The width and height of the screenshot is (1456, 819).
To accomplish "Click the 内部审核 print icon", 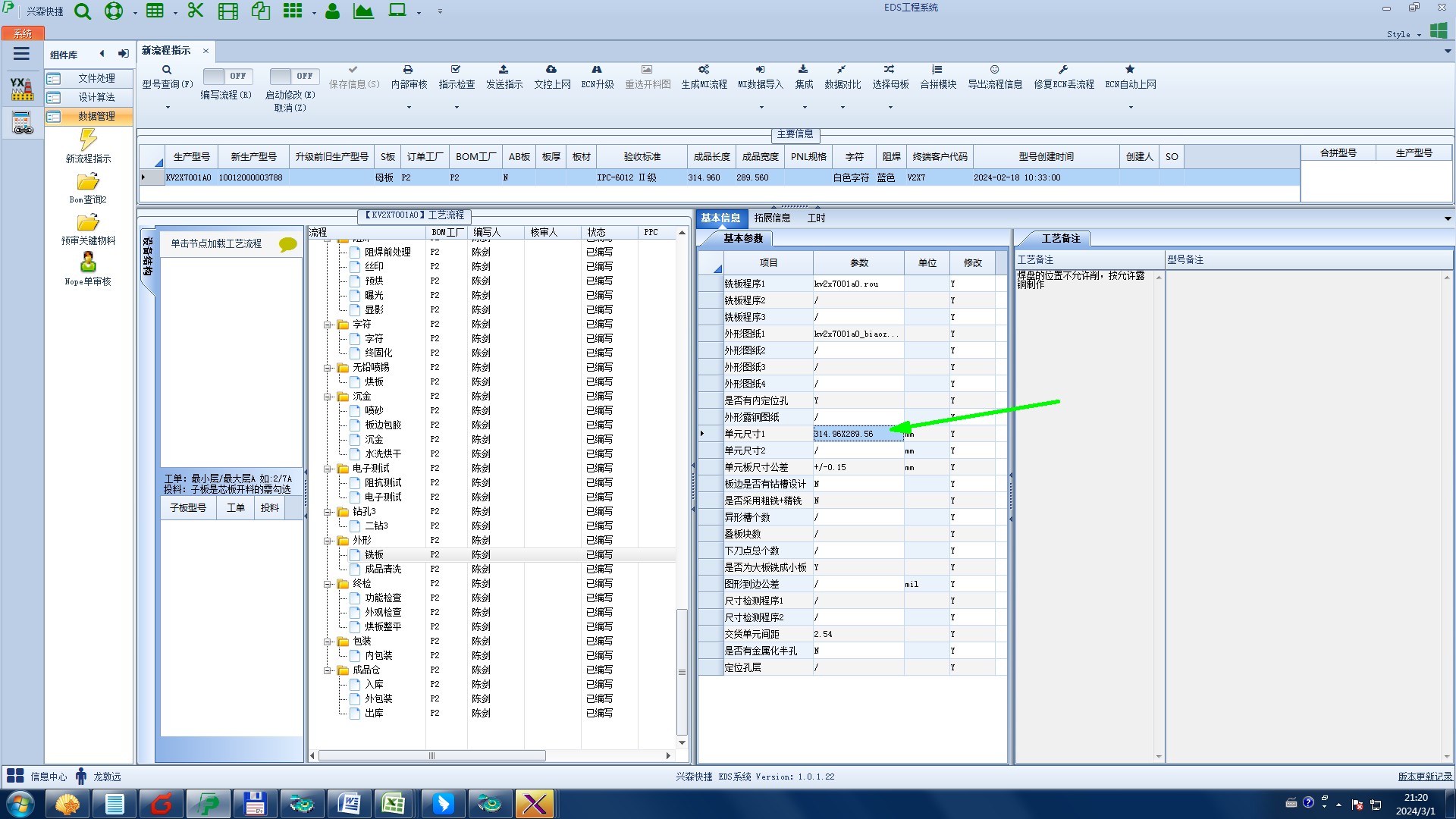I will coord(408,70).
